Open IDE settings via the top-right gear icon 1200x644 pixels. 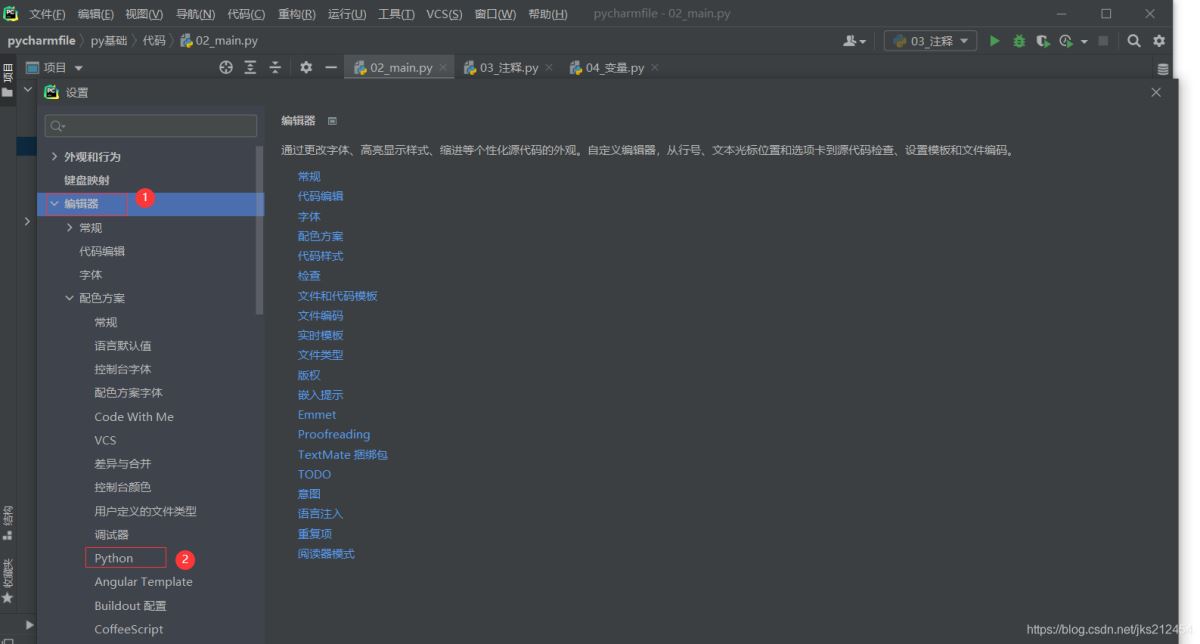pyautogui.click(x=1158, y=41)
